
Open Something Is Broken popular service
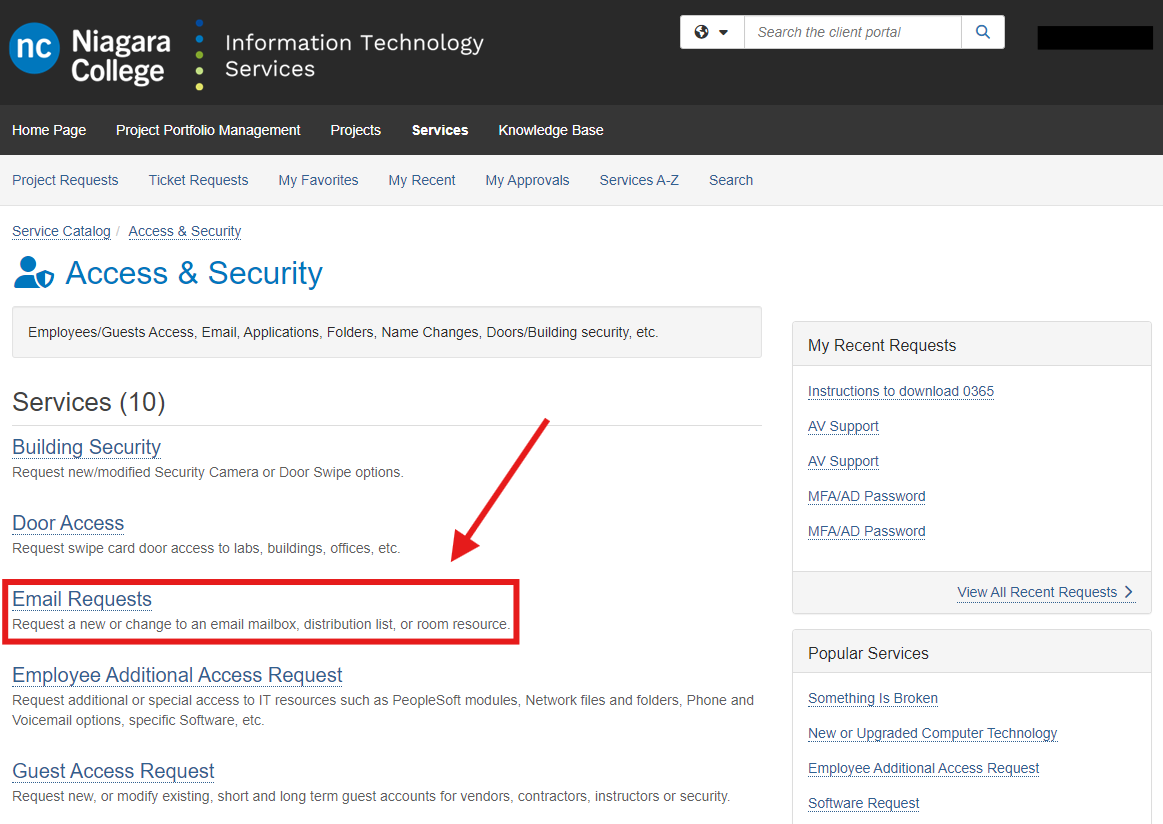click(872, 698)
